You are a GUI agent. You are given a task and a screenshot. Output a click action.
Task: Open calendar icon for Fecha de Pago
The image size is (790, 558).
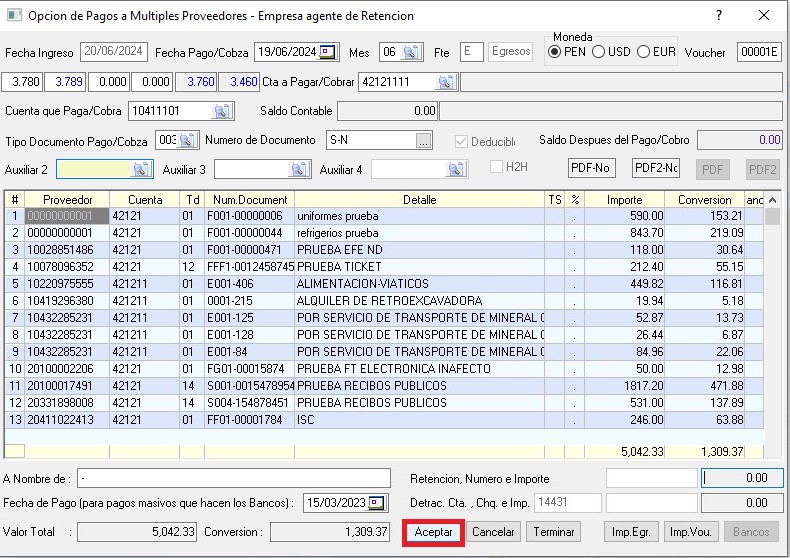pos(377,503)
